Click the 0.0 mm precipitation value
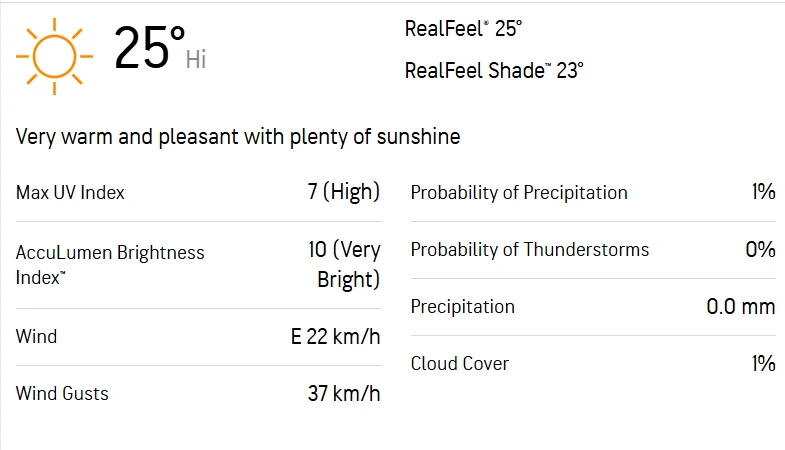 coord(740,307)
